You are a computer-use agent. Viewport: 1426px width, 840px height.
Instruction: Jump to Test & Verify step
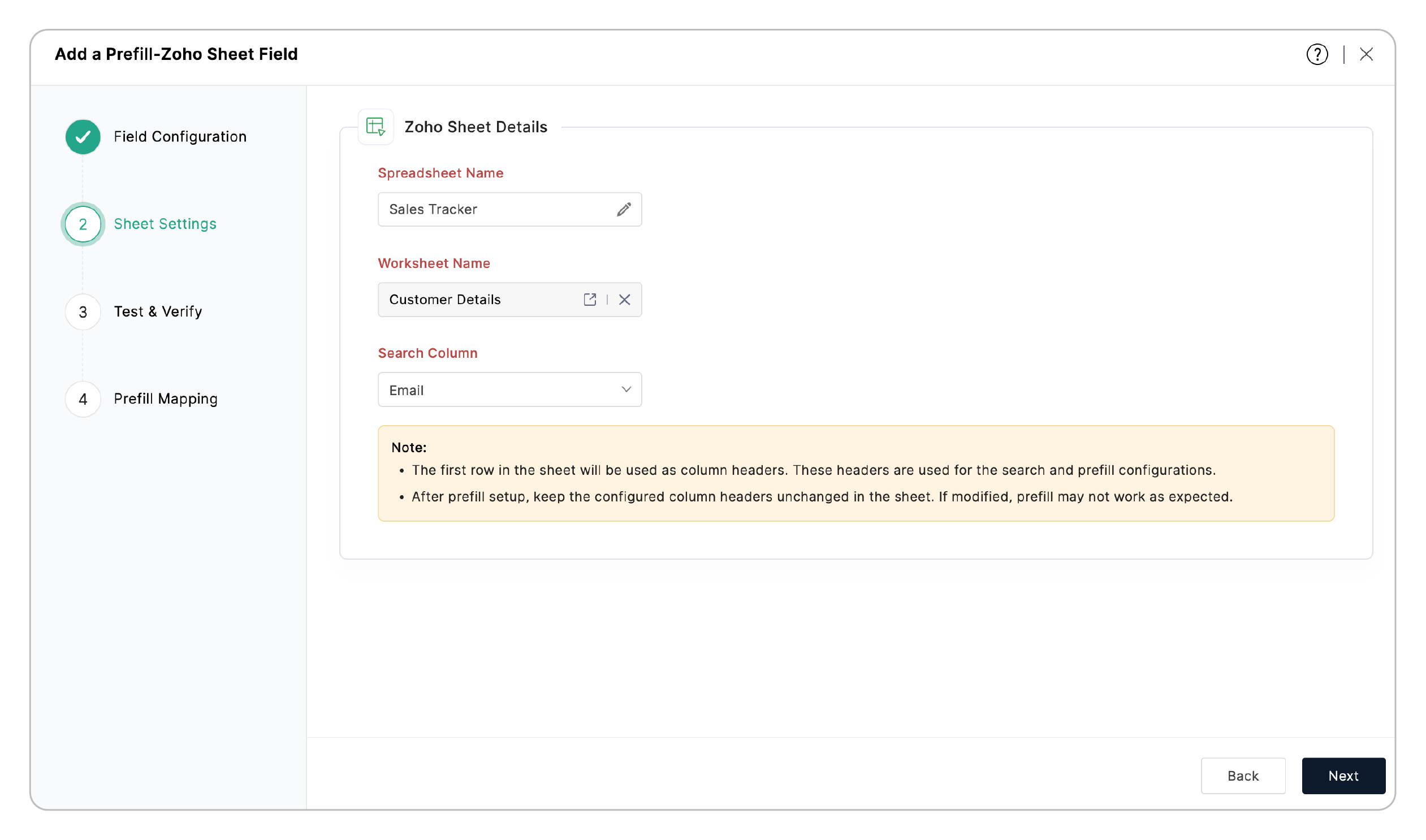click(158, 312)
